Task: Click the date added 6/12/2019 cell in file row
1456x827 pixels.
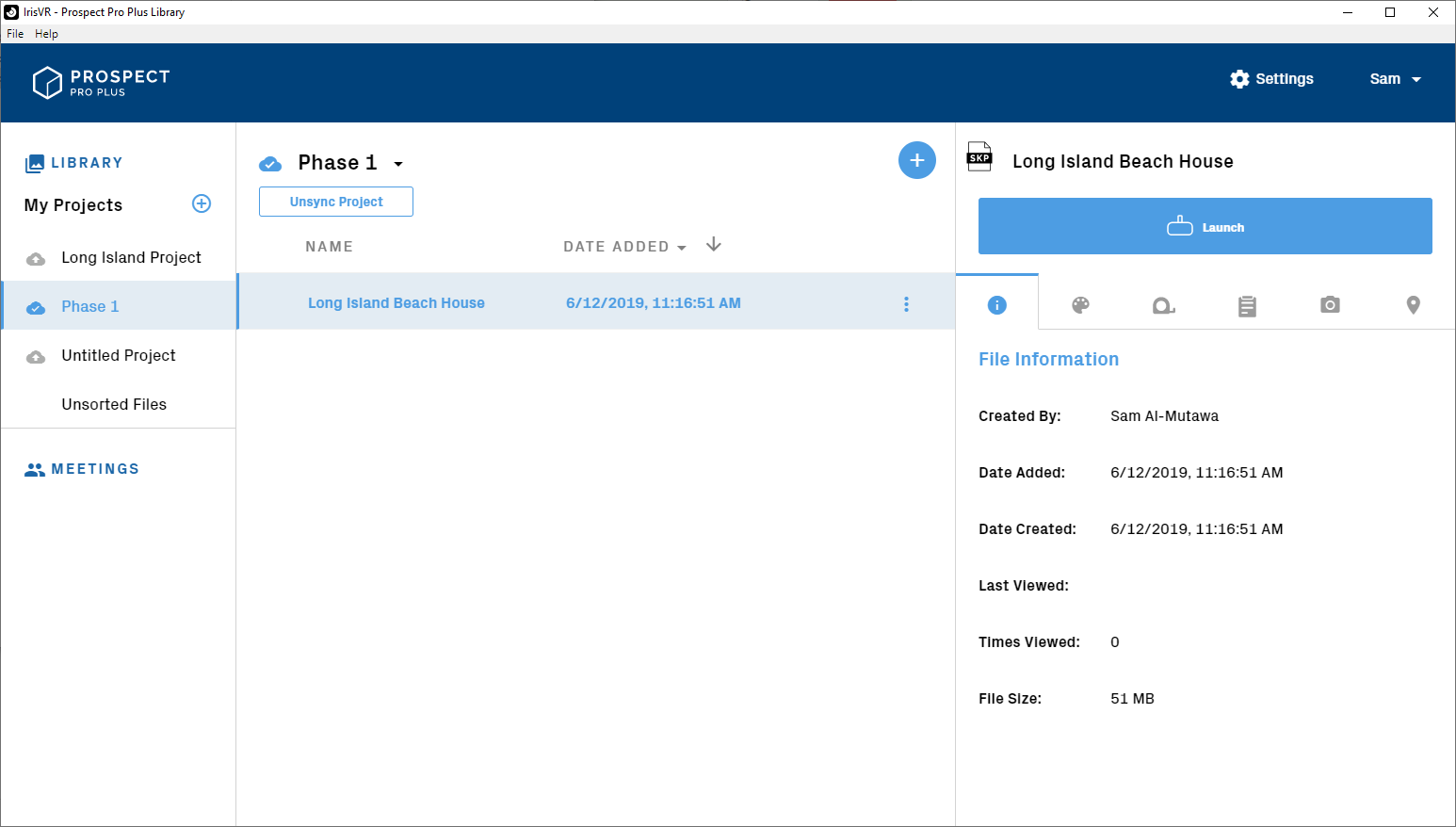Action: point(654,303)
